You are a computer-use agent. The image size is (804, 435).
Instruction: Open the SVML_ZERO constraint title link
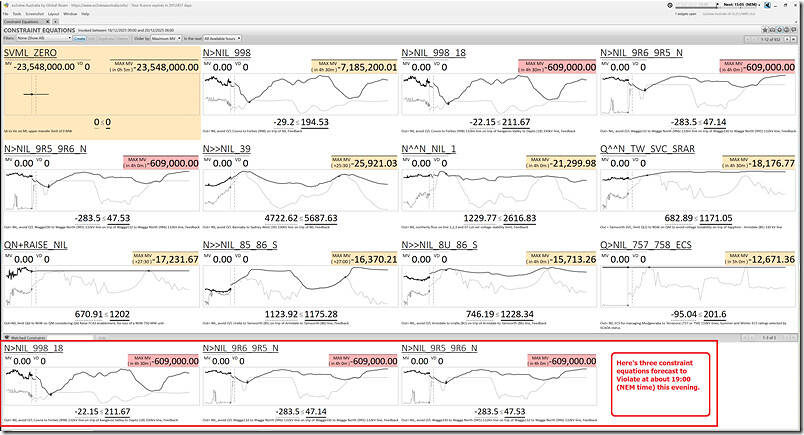pos(30,52)
